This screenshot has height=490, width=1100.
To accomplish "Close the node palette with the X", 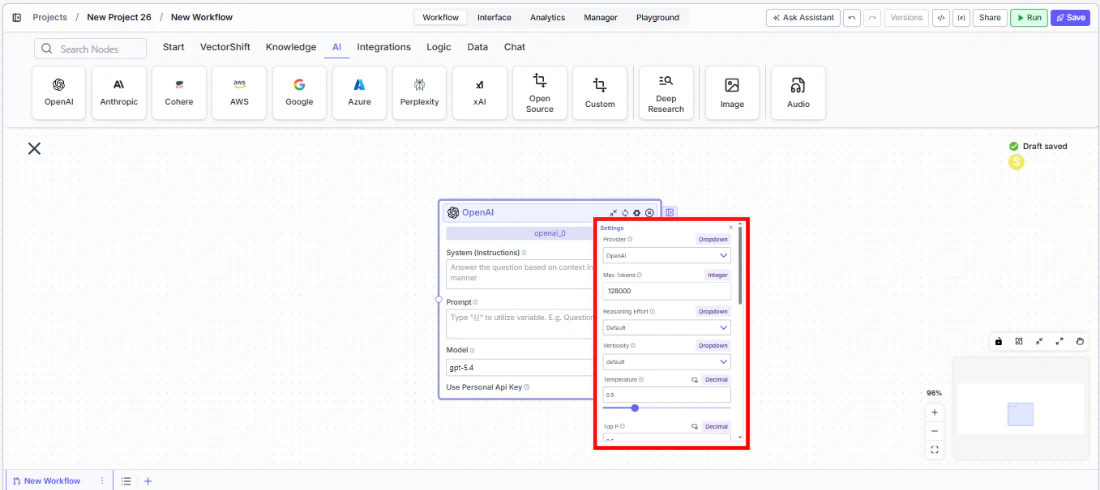I will [x=34, y=148].
